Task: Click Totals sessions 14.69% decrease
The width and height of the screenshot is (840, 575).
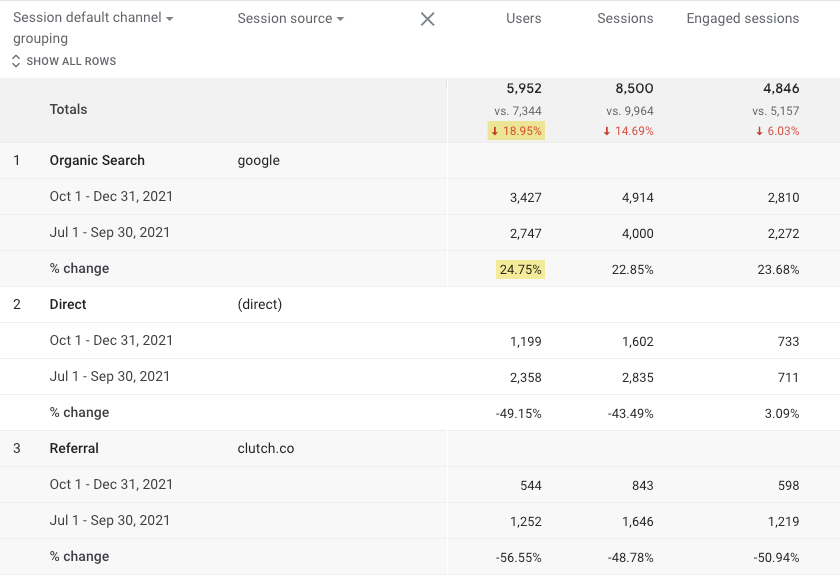Action: pyautogui.click(x=628, y=131)
